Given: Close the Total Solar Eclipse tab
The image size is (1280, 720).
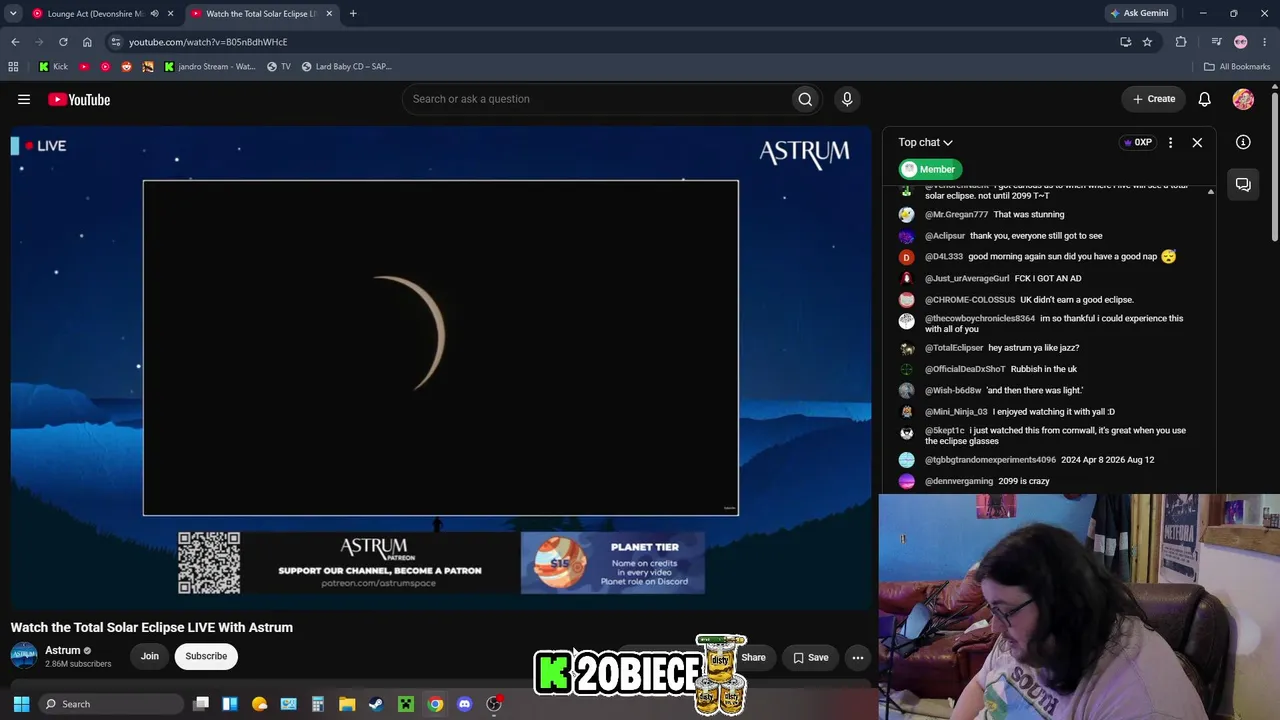Looking at the screenshot, I should (x=329, y=14).
